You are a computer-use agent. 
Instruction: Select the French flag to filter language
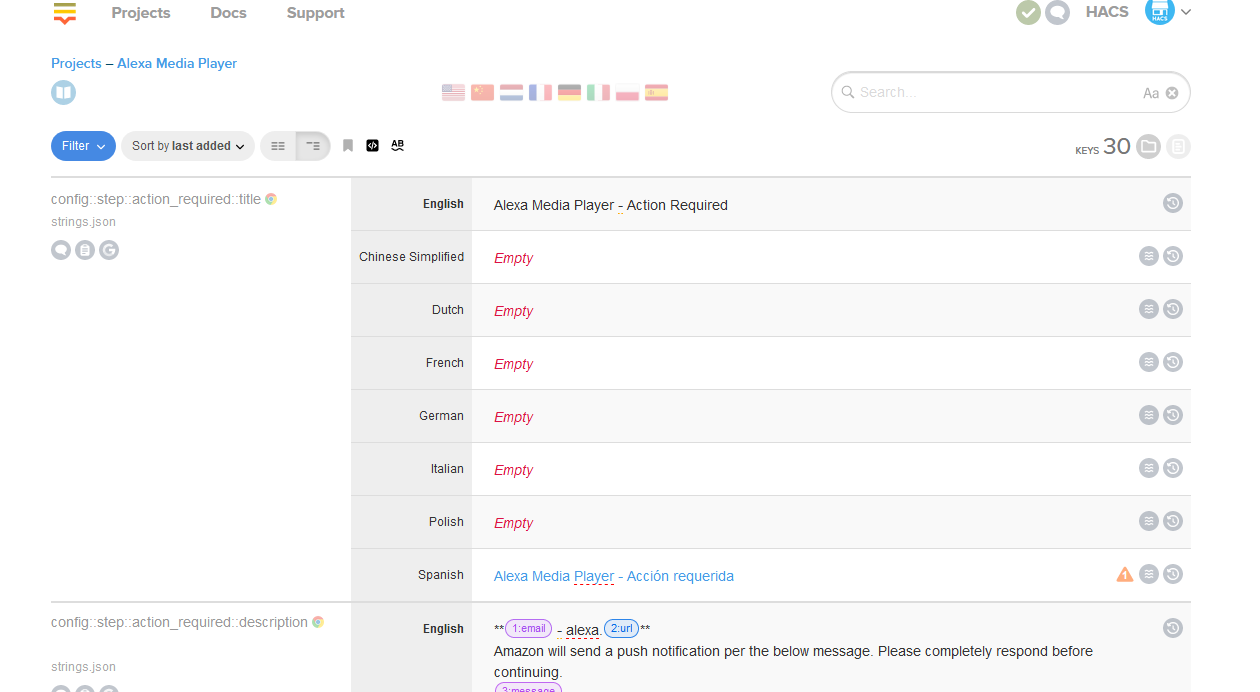click(x=540, y=91)
